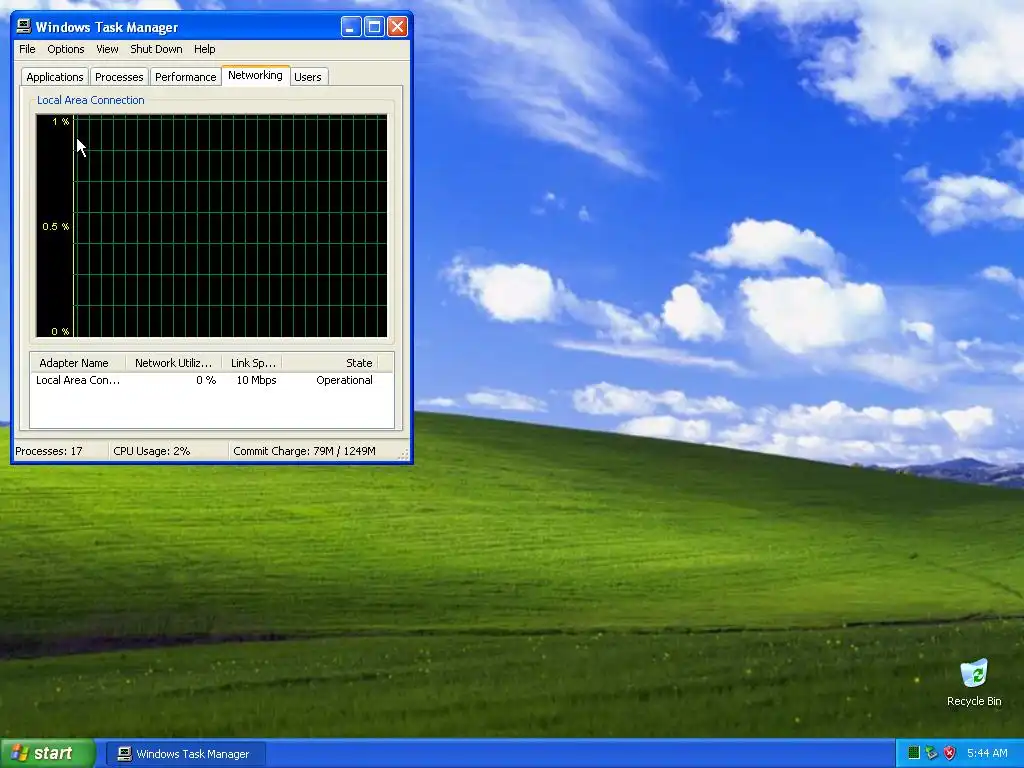1024x768 pixels.
Task: Click the Operational state value
Action: pos(344,380)
